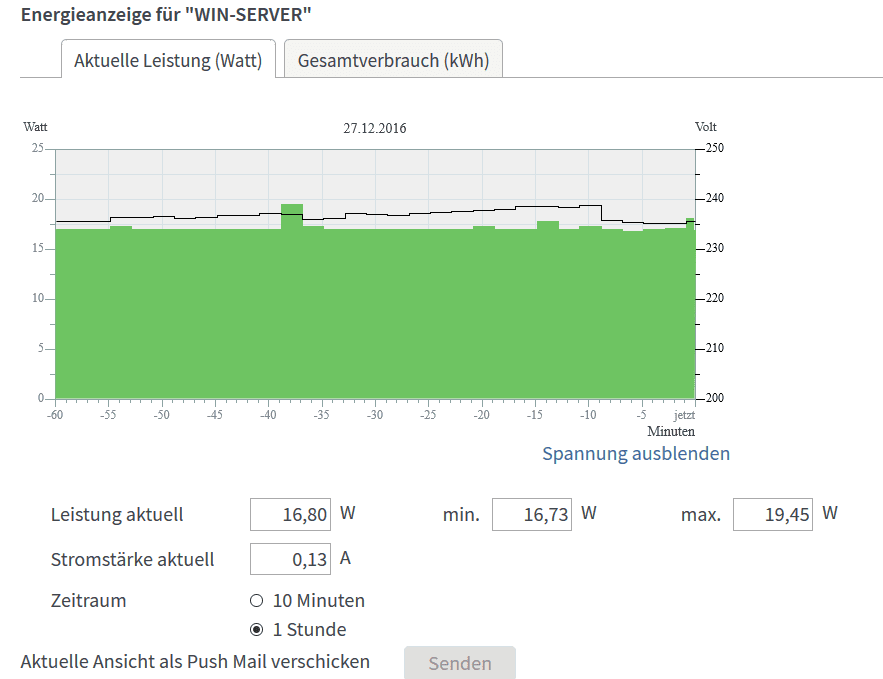Click the Spannung ausblenden link

coord(636,454)
